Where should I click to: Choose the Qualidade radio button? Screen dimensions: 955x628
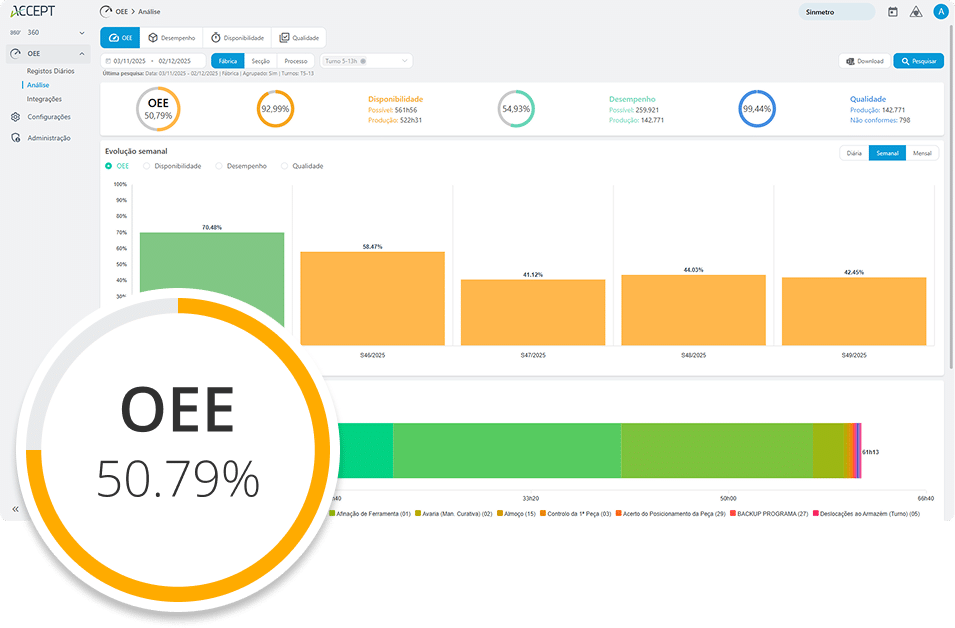point(284,166)
